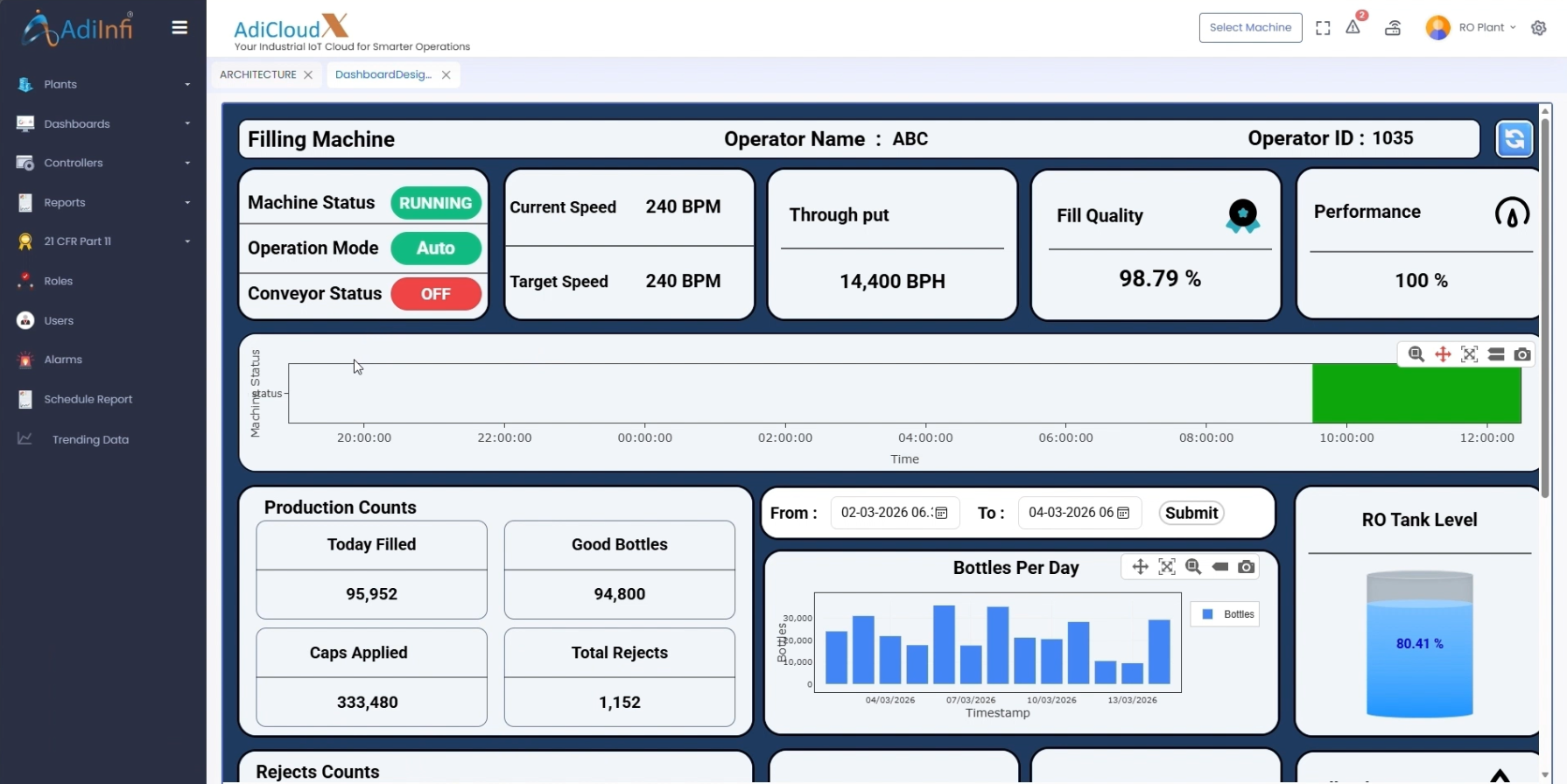
Task: Activate pan tool on Bottles Per Day chart
Action: [1140, 567]
